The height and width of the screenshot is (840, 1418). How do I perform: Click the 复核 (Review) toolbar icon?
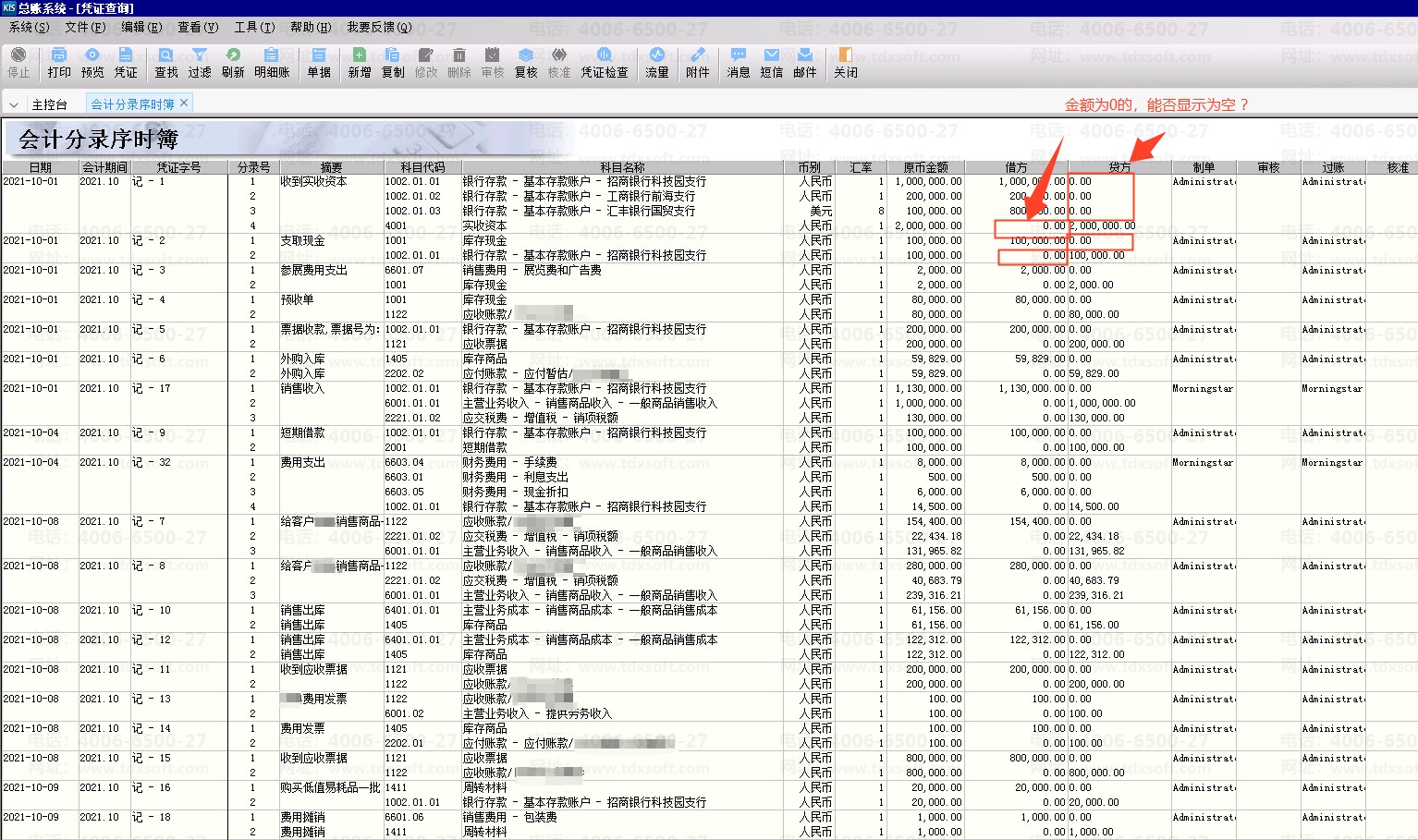(x=526, y=62)
